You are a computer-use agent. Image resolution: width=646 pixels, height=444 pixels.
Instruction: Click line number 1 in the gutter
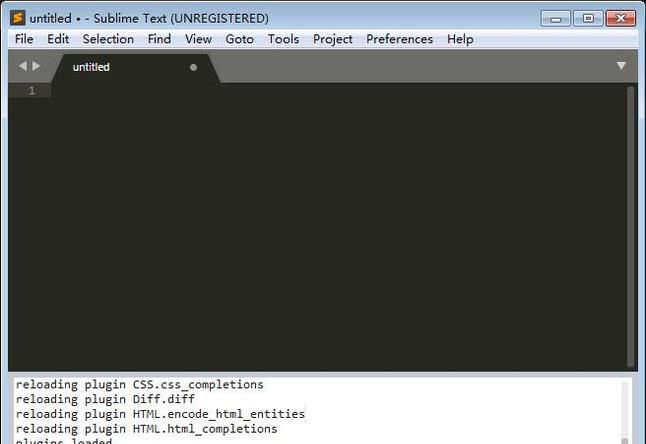pos(32,91)
